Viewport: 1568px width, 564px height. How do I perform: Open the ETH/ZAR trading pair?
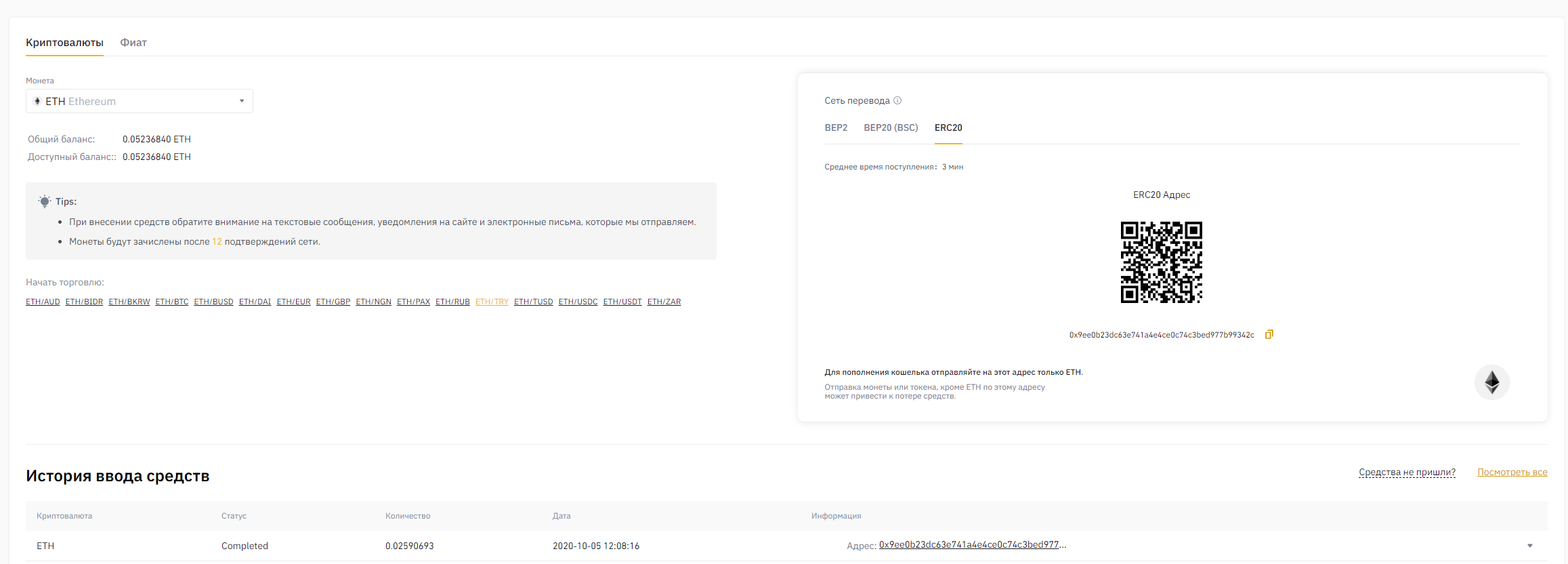coord(664,302)
